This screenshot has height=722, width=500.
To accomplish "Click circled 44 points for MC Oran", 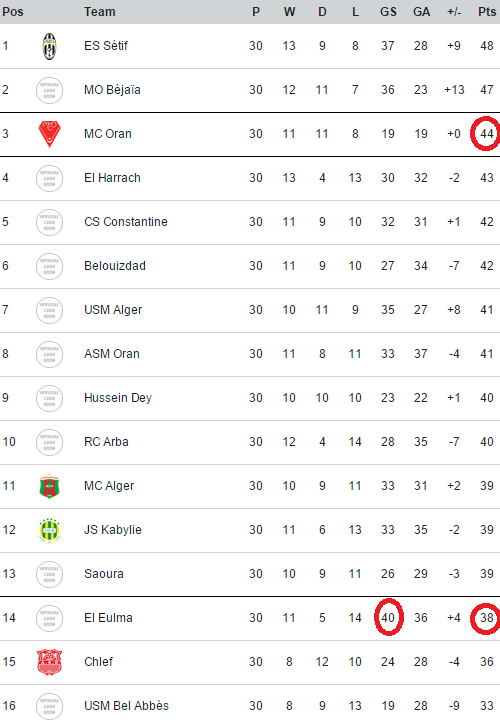I will tap(487, 134).
